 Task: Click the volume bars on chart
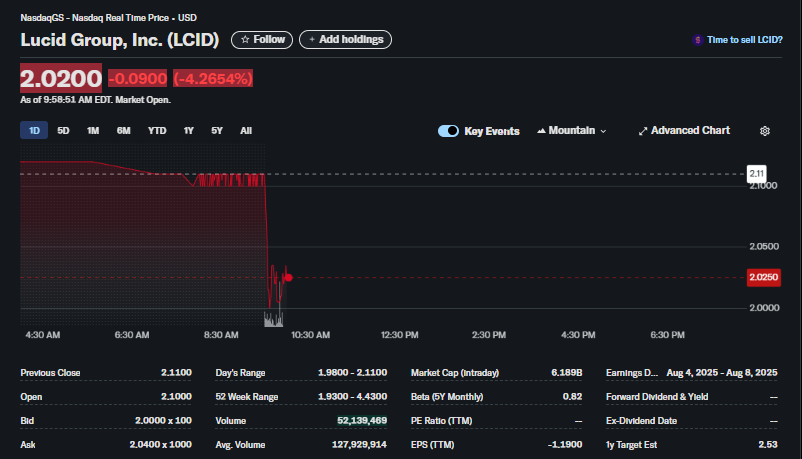coord(273,319)
